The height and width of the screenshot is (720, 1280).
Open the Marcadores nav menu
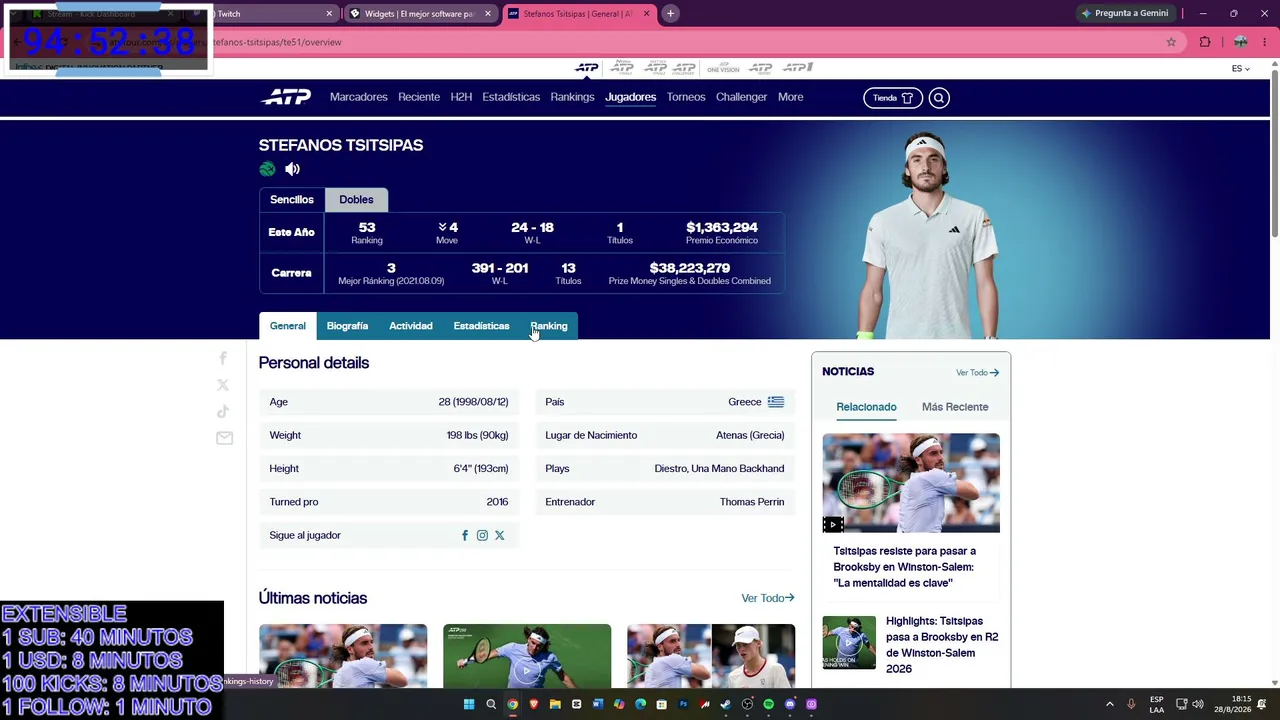coord(359,97)
